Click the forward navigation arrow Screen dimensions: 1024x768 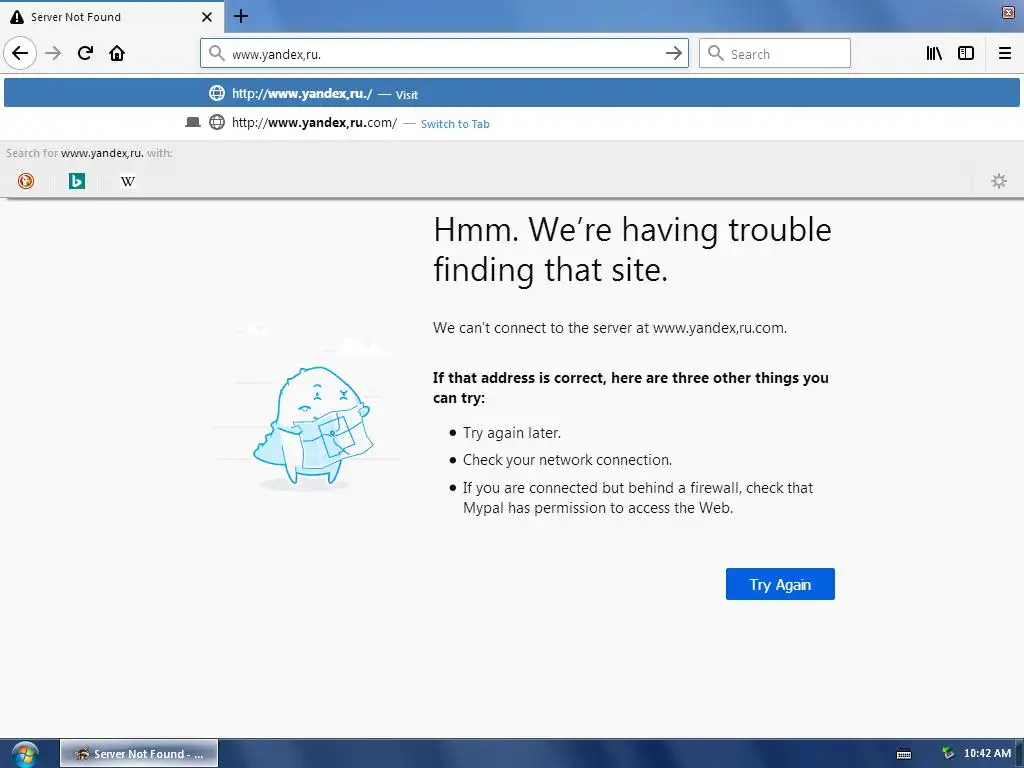point(53,53)
